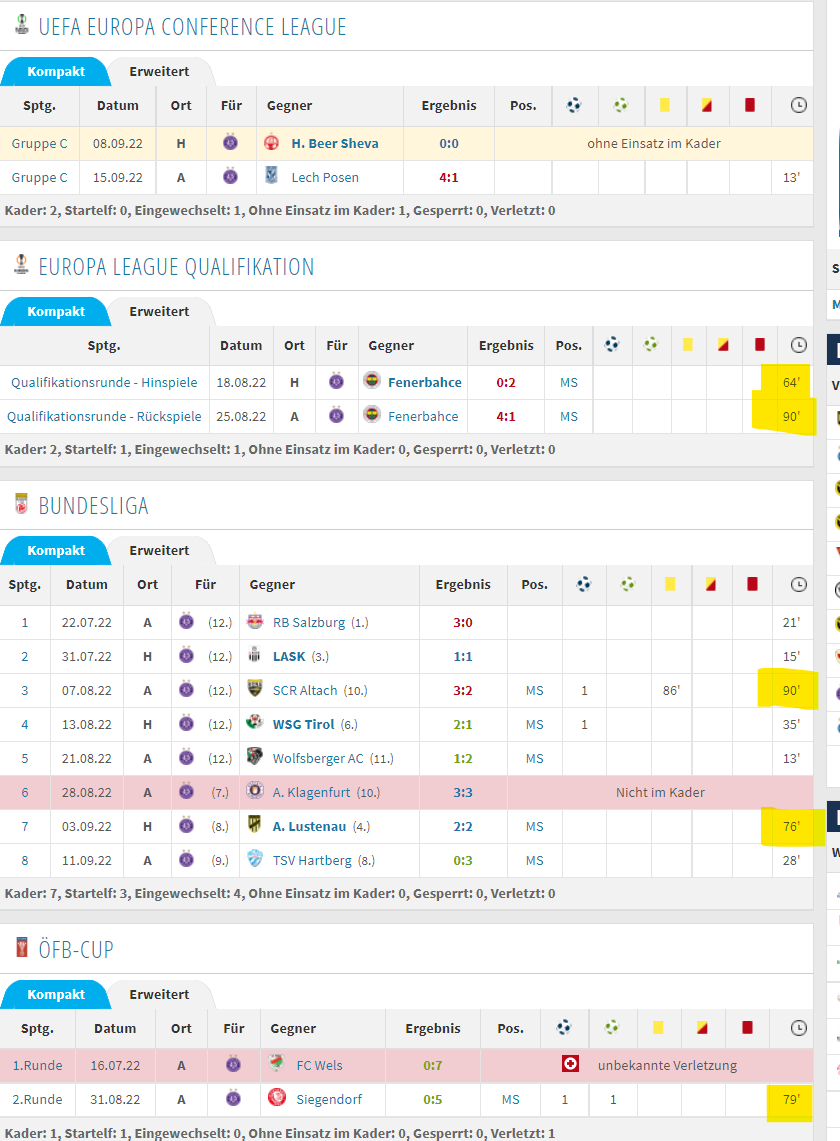Click red injury cross icon in FC Wels row
This screenshot has height=1141, width=840.
click(571, 1065)
